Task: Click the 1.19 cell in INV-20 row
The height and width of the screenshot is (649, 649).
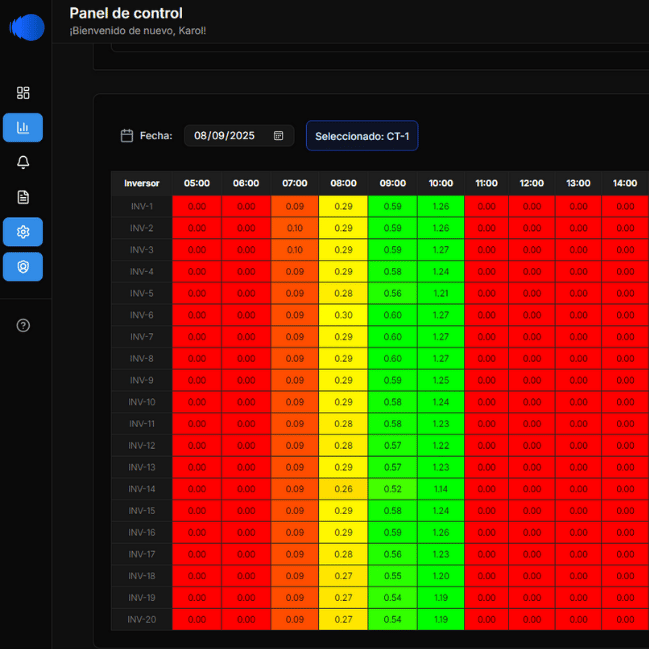Action: pos(441,619)
